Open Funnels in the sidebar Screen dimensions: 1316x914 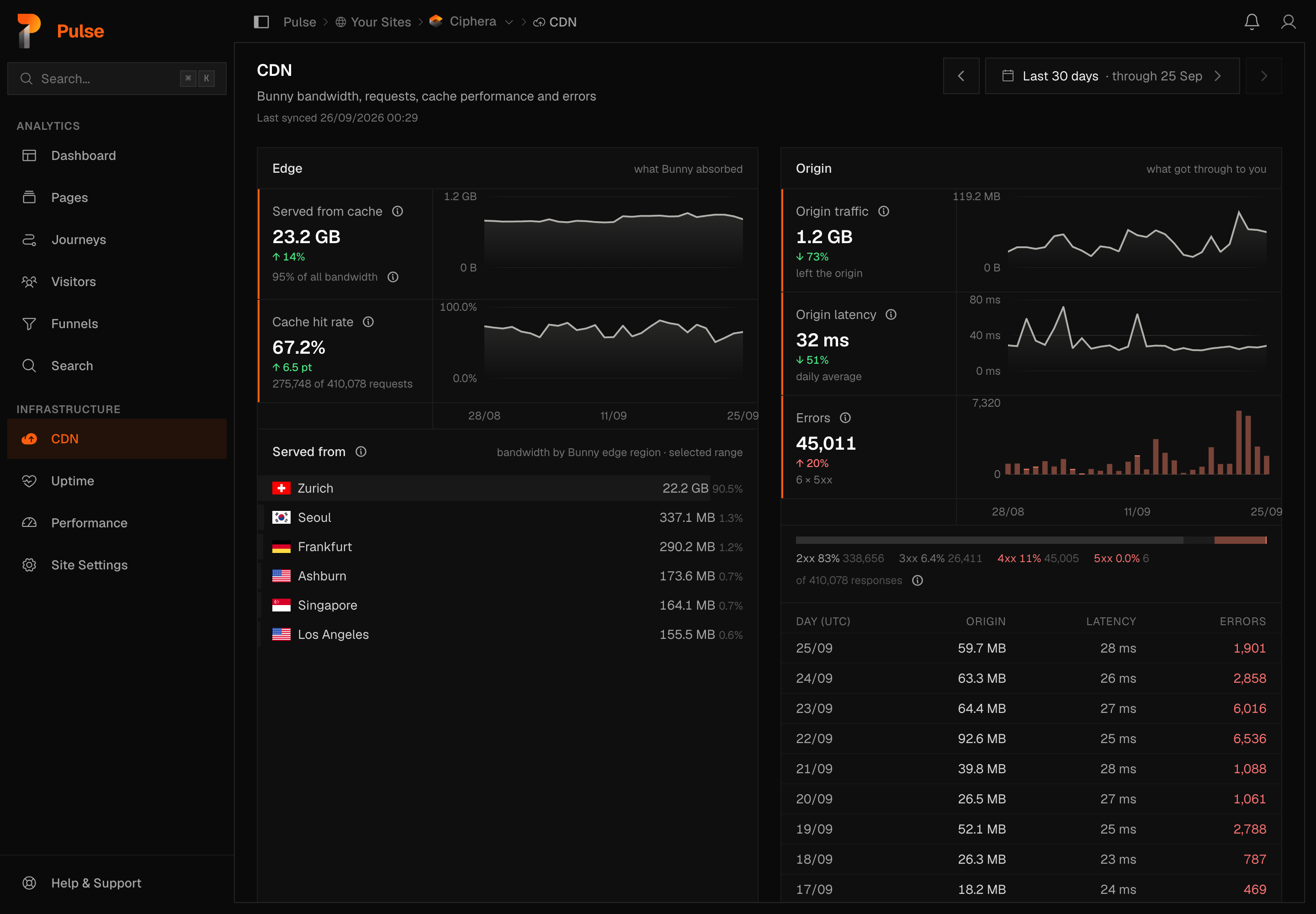117,324
